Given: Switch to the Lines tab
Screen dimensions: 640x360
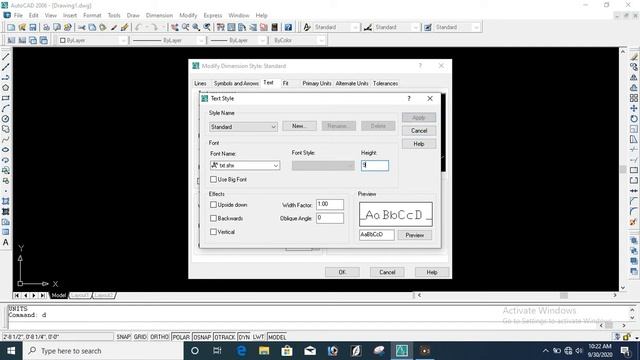Looking at the screenshot, I should click(x=200, y=83).
